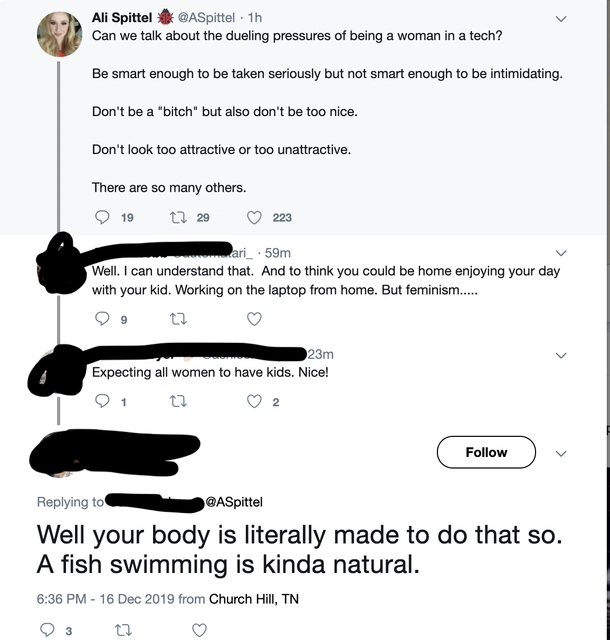Image resolution: width=610 pixels, height=640 pixels.
Task: Like the 'But feminism' reply
Action: coord(254,319)
